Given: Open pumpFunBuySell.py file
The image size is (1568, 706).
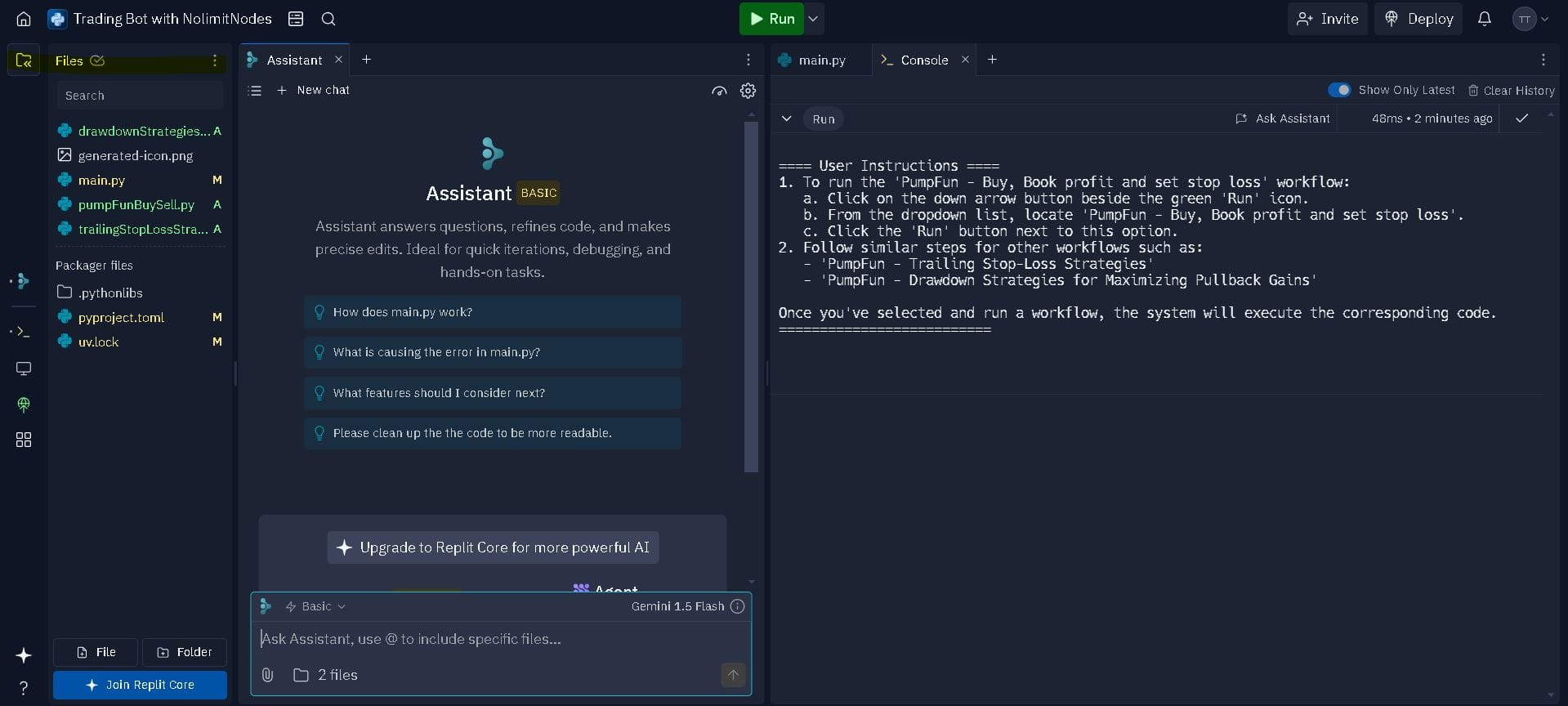Looking at the screenshot, I should 140,204.
